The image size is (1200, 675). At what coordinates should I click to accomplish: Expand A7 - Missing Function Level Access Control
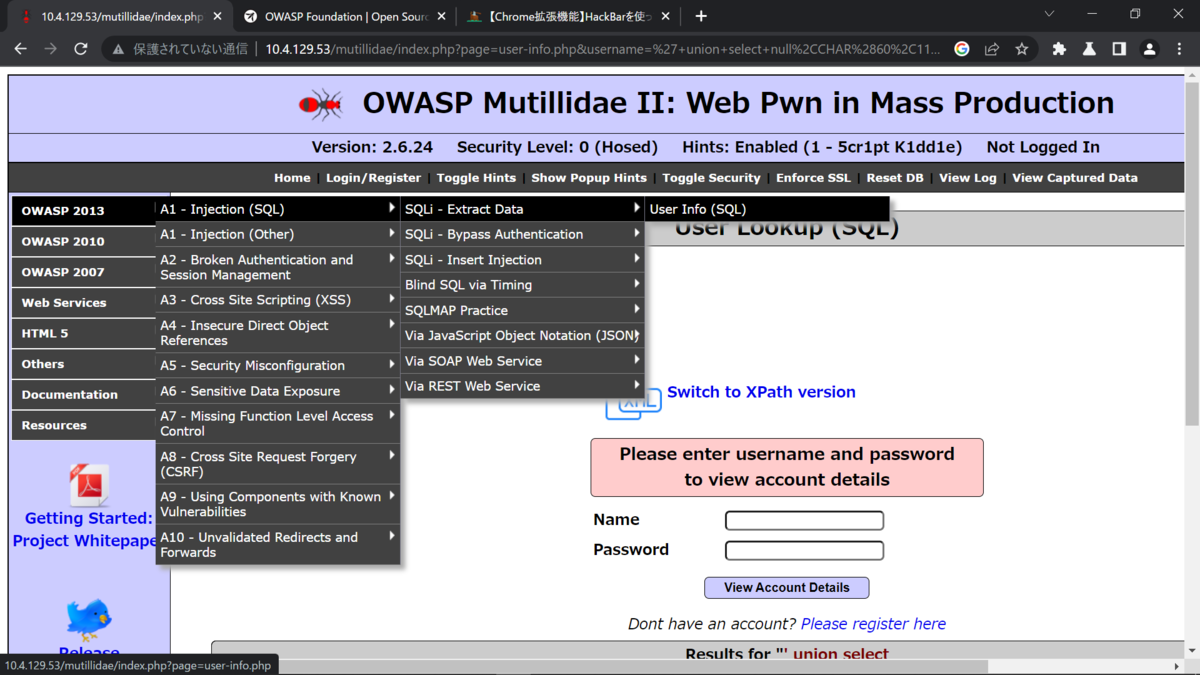278,424
